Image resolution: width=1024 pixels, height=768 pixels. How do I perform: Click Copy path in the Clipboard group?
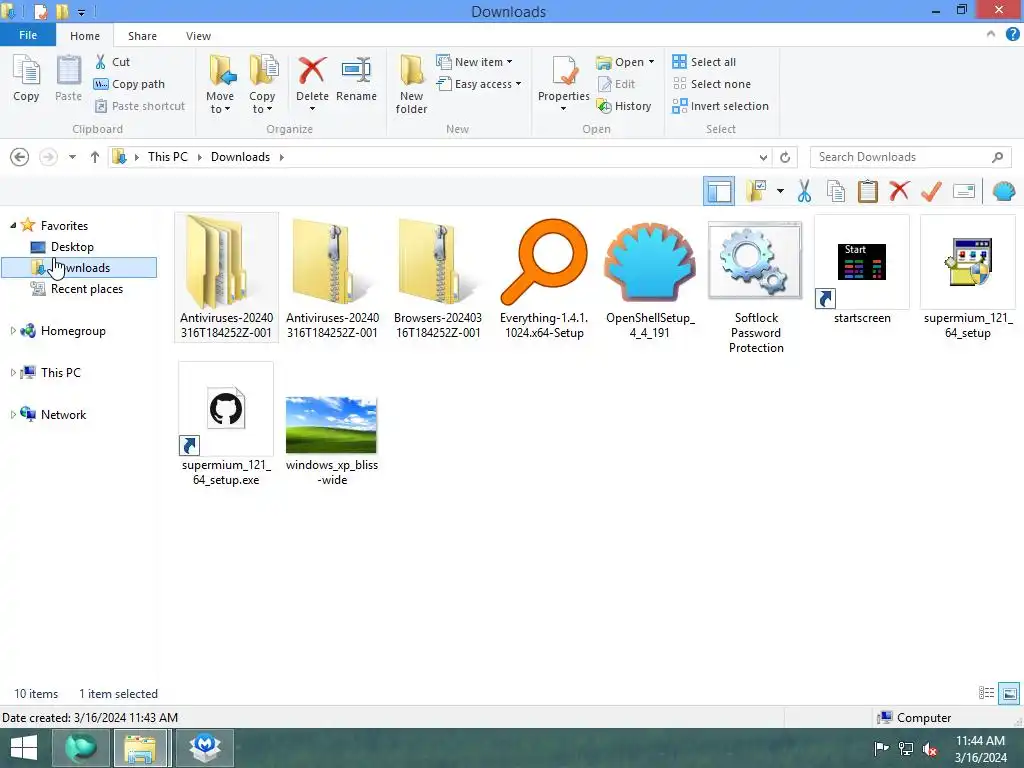click(129, 84)
